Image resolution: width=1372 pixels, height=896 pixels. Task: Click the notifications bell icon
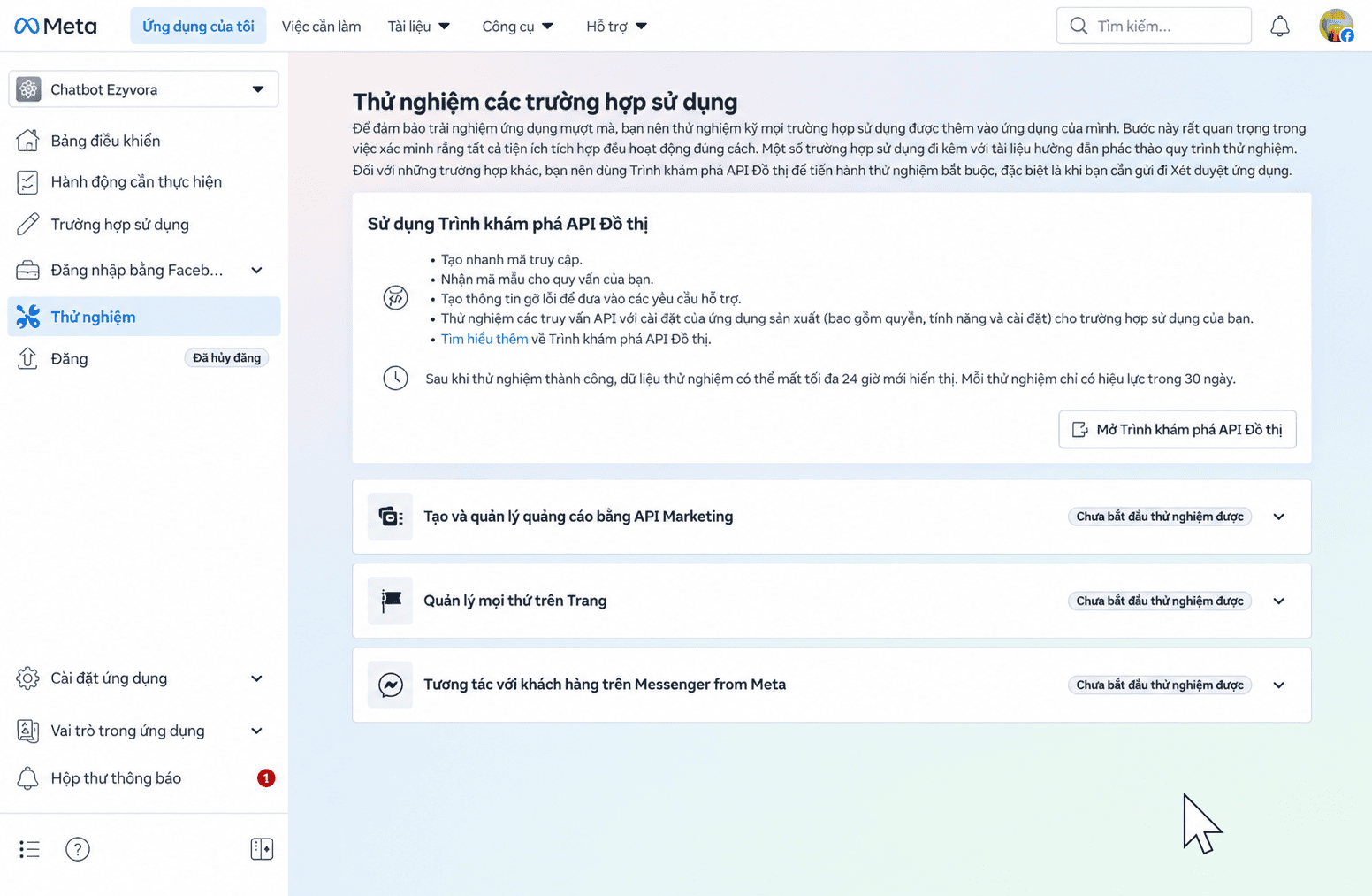[x=1279, y=27]
